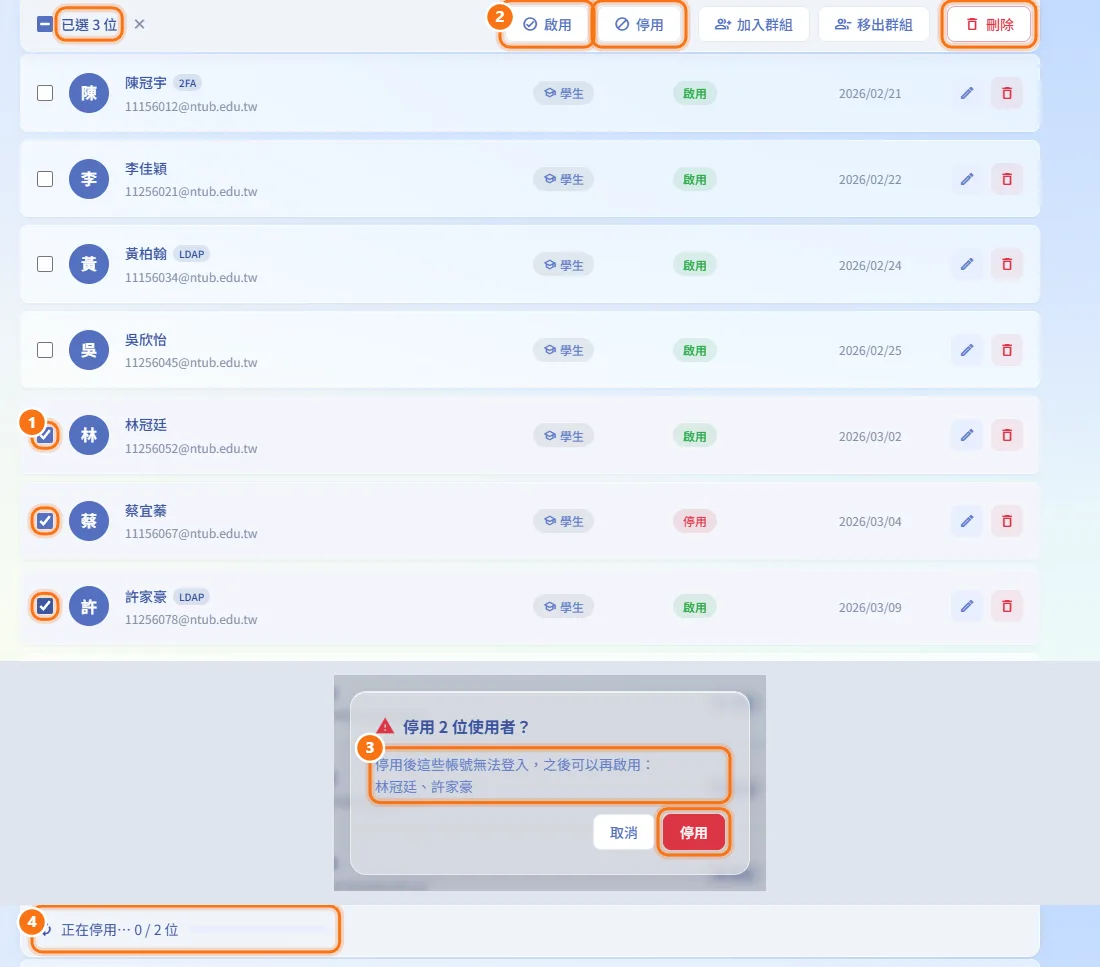
Task: Click the LDAP badge next to 黃柏翰
Action: pos(192,254)
